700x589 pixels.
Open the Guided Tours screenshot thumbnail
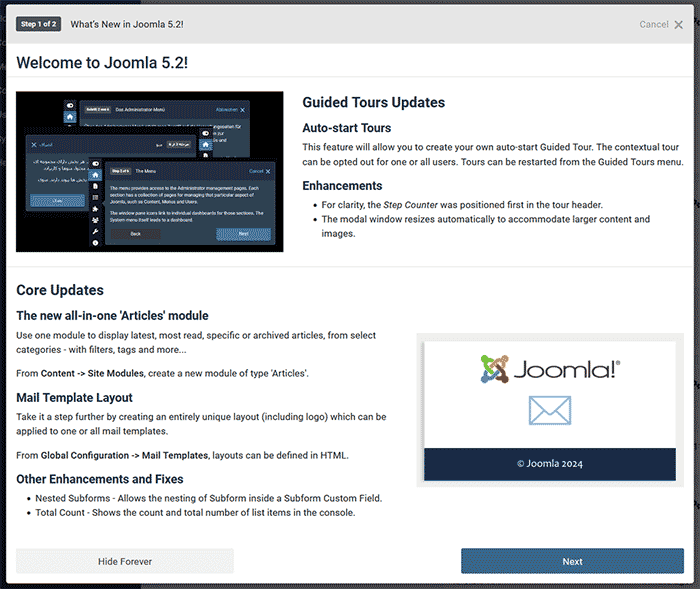(x=150, y=171)
